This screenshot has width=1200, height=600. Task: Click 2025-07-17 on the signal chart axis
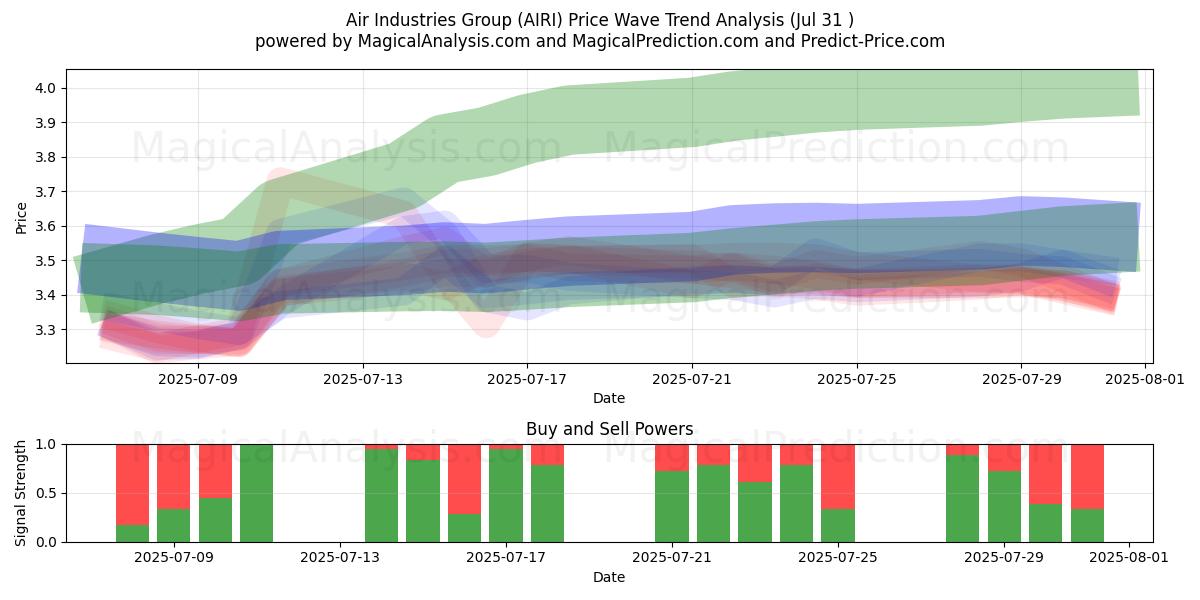click(506, 558)
